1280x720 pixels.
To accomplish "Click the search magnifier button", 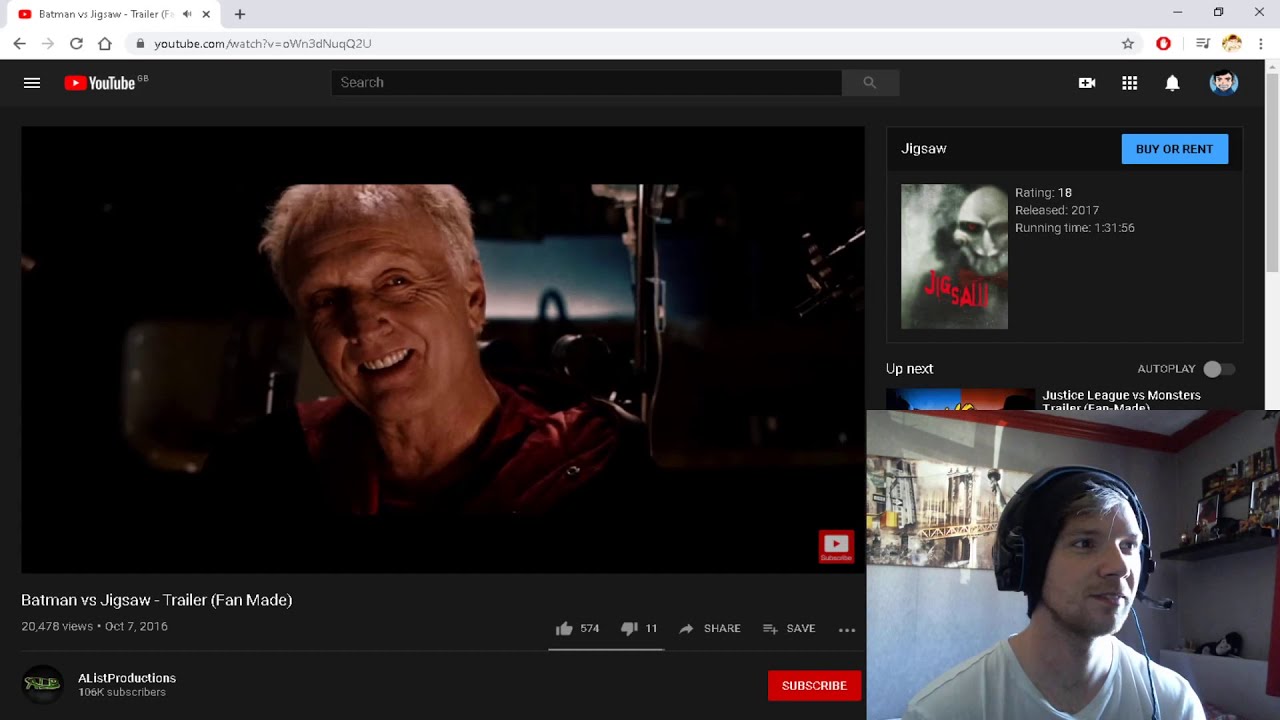I will (870, 83).
